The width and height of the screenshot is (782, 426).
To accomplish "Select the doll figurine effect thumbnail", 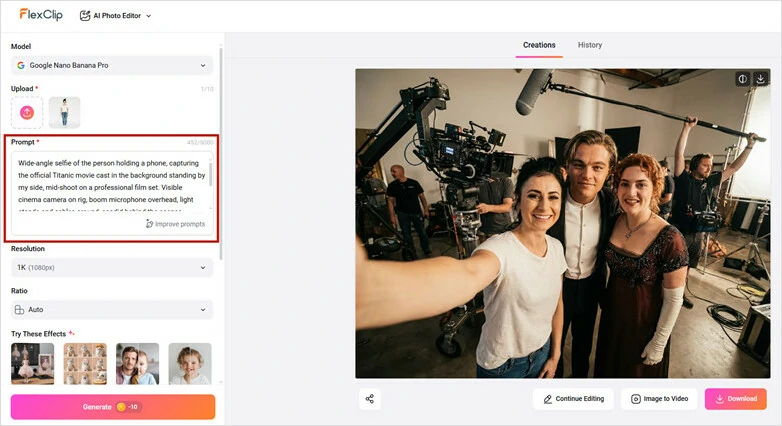I will point(32,364).
